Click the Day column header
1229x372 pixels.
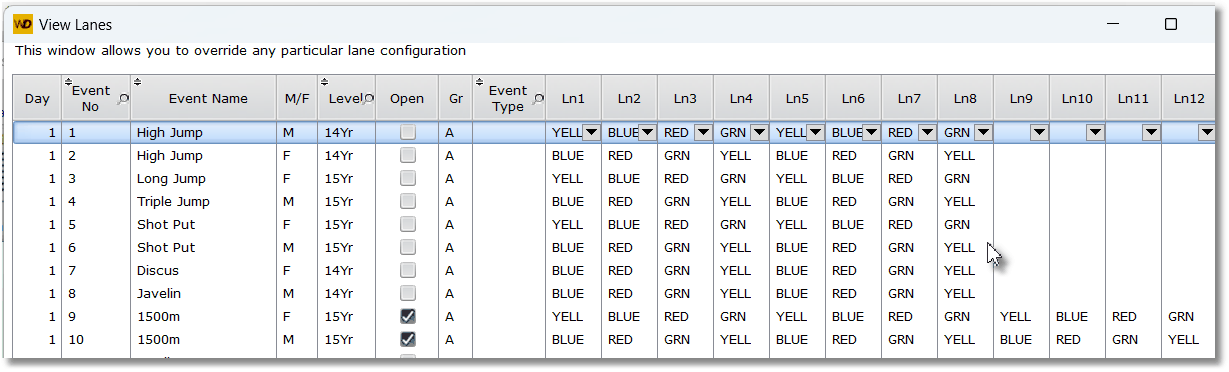point(37,98)
